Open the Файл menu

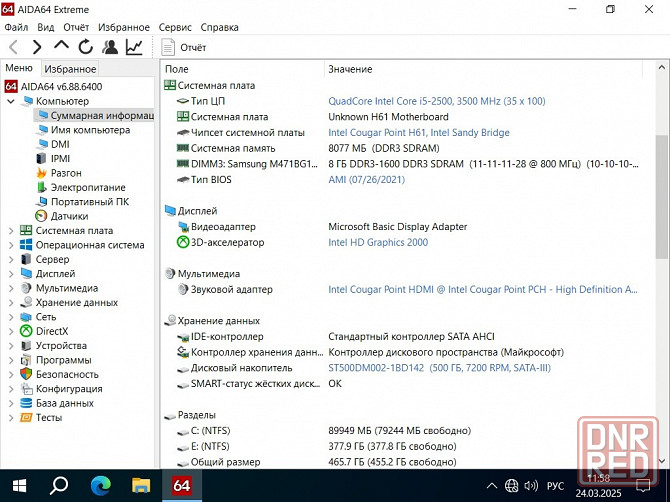coord(16,27)
